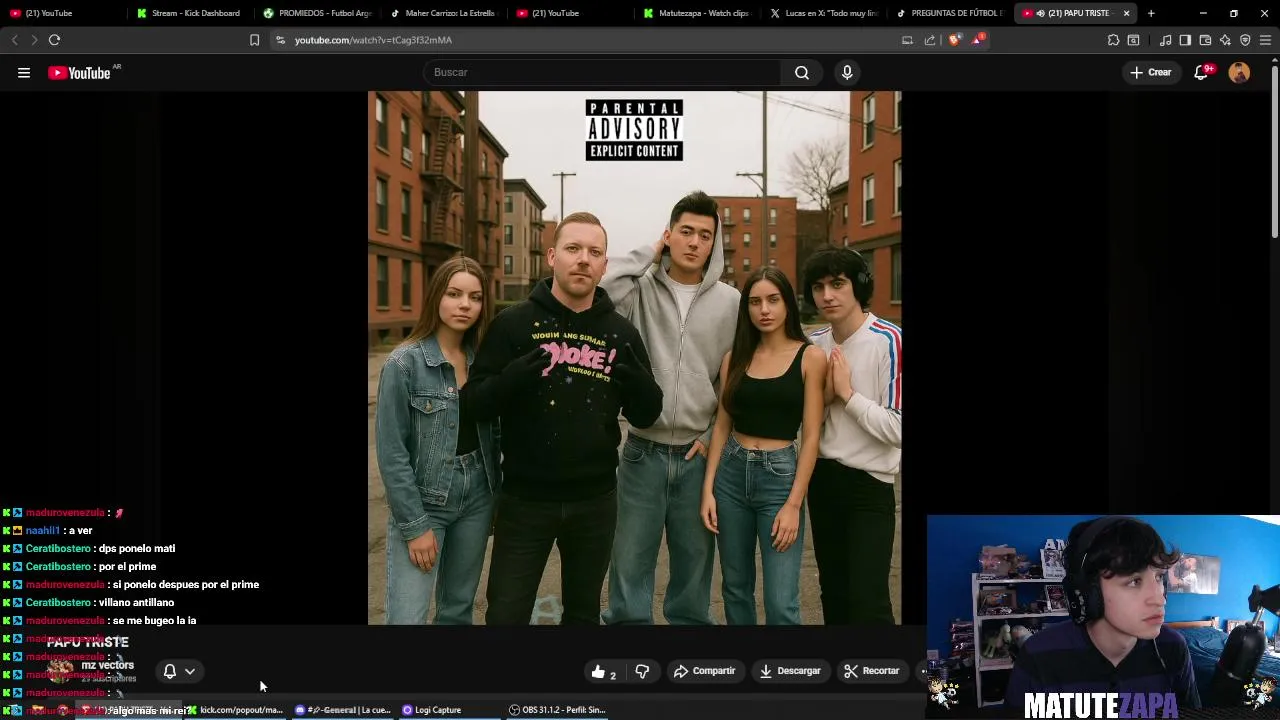This screenshot has height=720, width=1280.
Task: Dislike the video with thumbs down
Action: 642,671
